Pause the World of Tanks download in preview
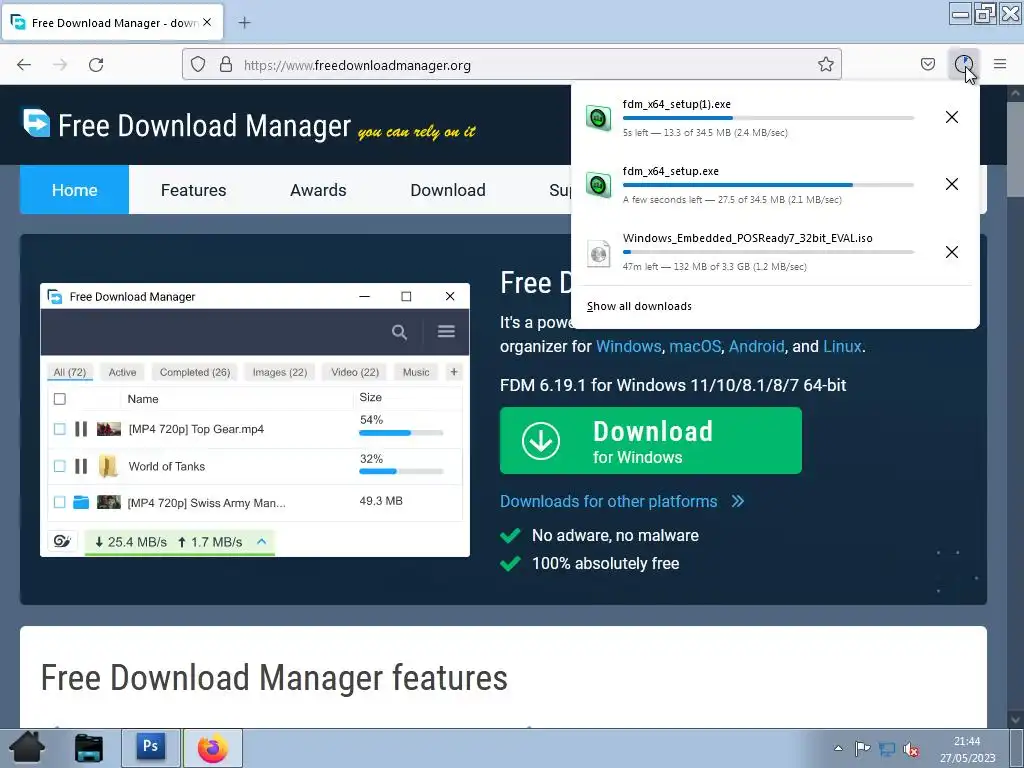 click(x=81, y=466)
